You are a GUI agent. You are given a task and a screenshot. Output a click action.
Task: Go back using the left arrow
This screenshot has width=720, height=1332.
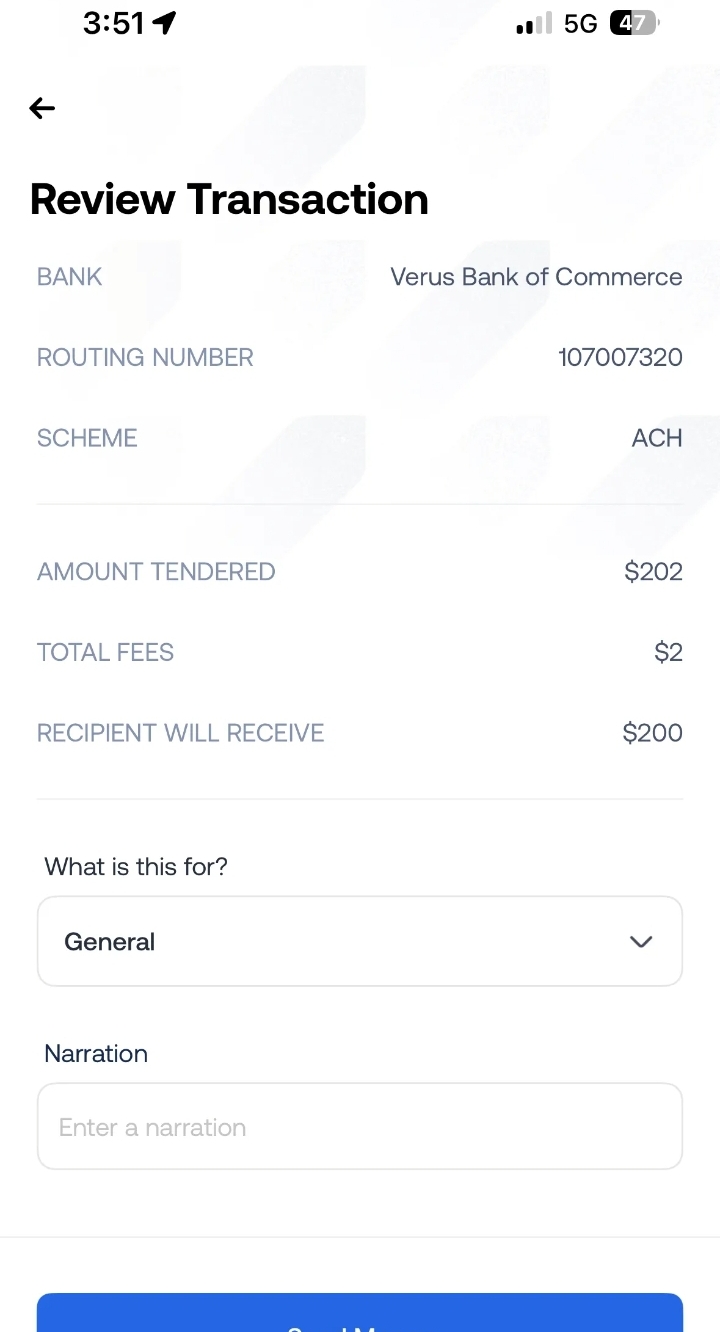click(x=42, y=108)
